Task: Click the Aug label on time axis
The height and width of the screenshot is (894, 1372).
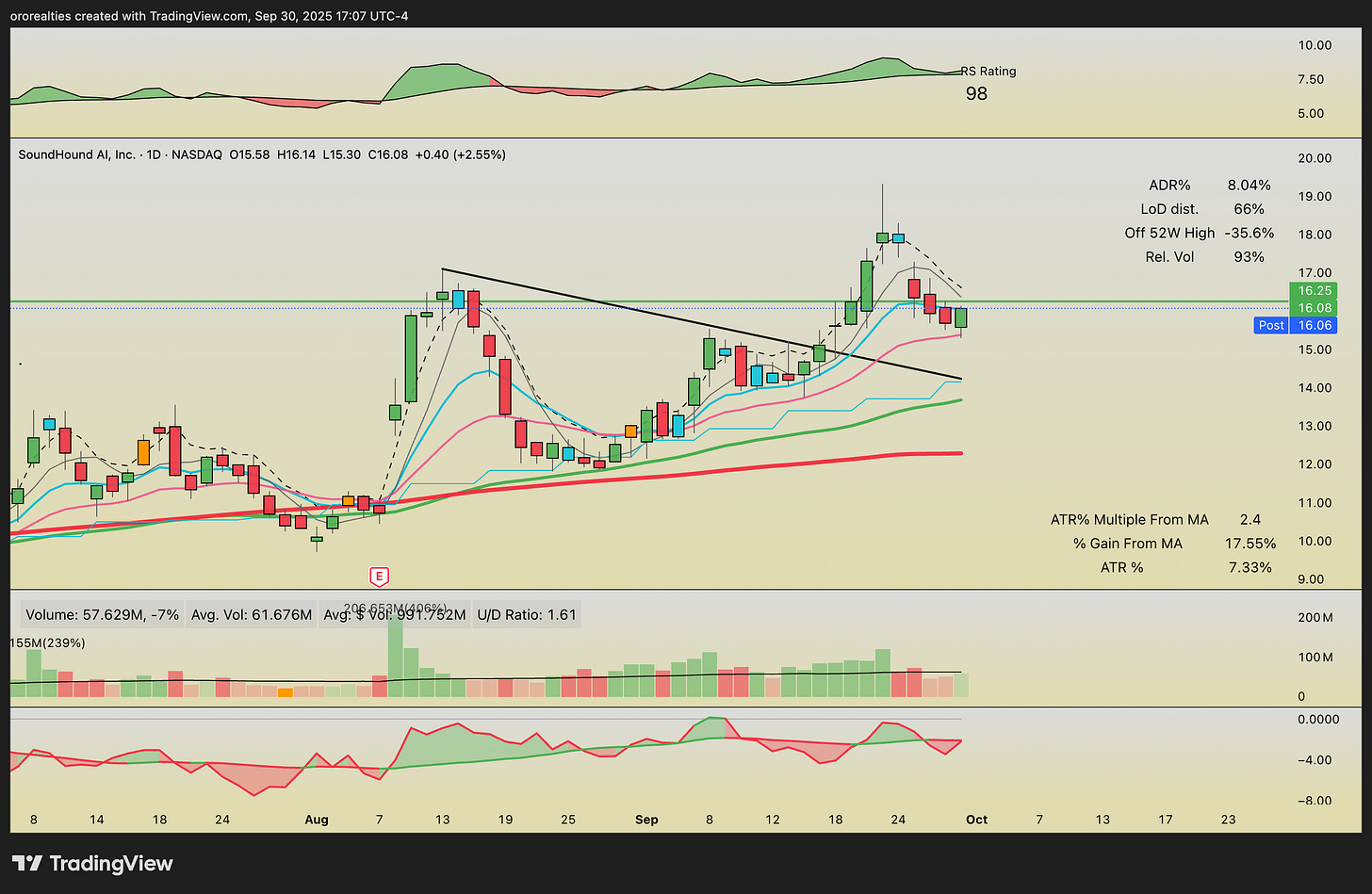Action: click(317, 820)
